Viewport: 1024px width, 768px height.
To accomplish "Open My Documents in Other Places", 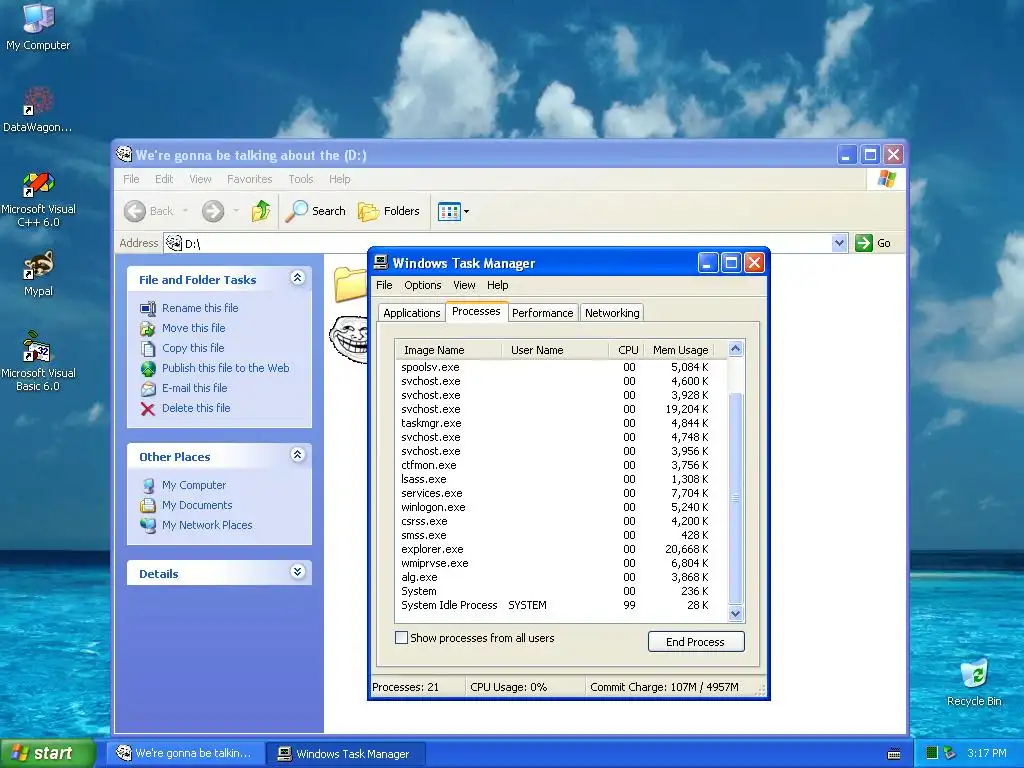I will (197, 505).
